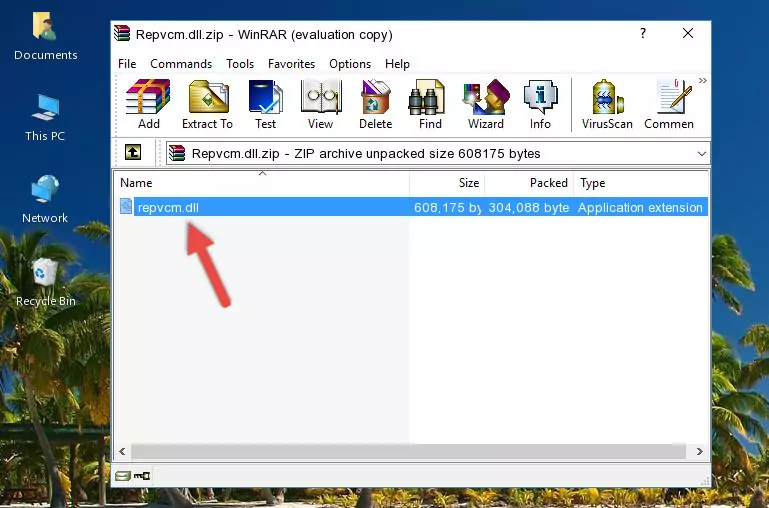Open the Favorites menu
Viewport: 769px width, 508px height.
[291, 64]
